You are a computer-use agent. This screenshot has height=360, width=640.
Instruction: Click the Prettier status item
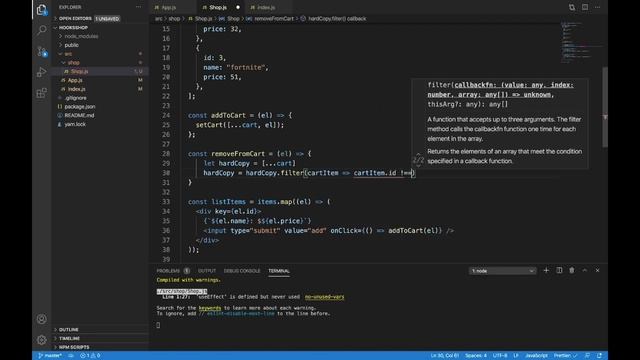coord(565,356)
